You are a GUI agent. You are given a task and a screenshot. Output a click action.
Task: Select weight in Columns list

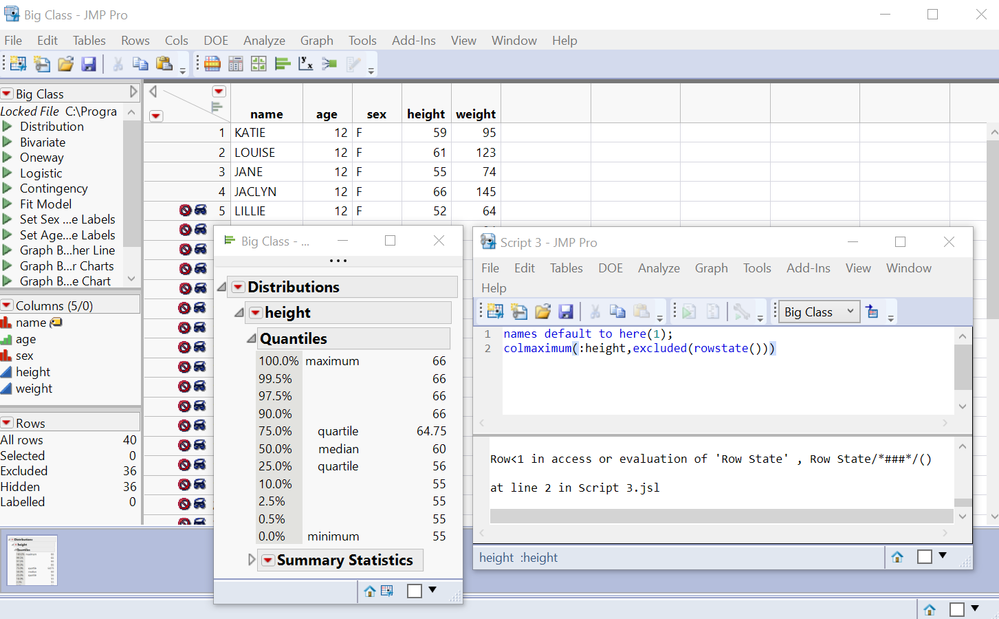point(34,388)
